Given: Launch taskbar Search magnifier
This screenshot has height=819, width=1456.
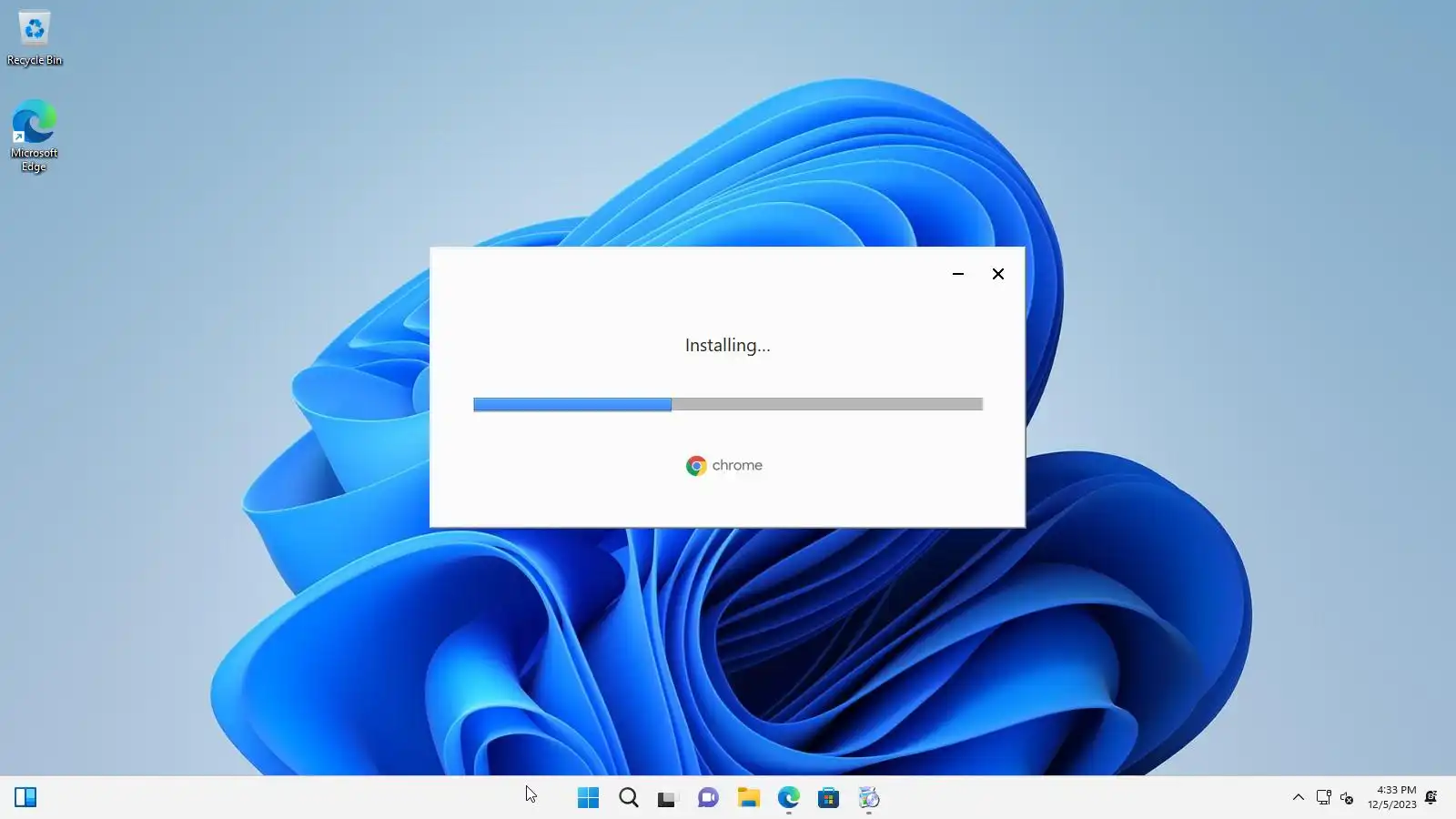Looking at the screenshot, I should tap(628, 798).
